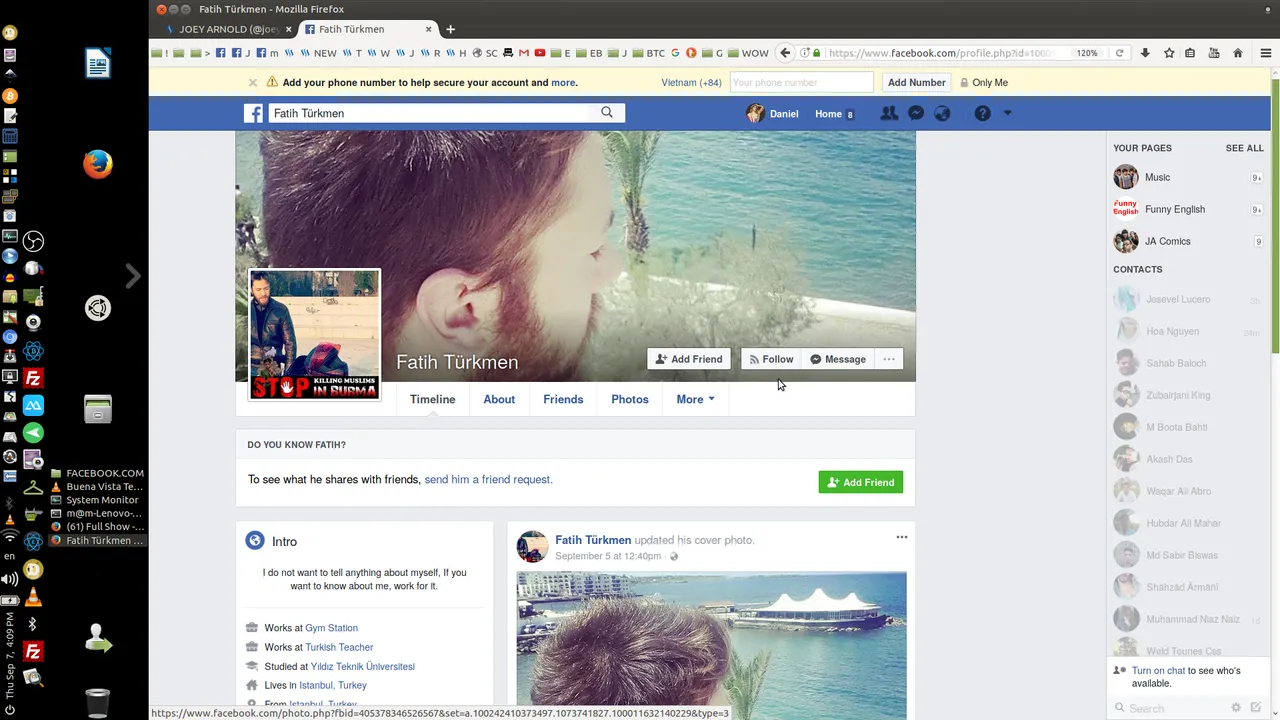
Task: Launch Firefox from the desktop icon
Action: tap(98, 164)
